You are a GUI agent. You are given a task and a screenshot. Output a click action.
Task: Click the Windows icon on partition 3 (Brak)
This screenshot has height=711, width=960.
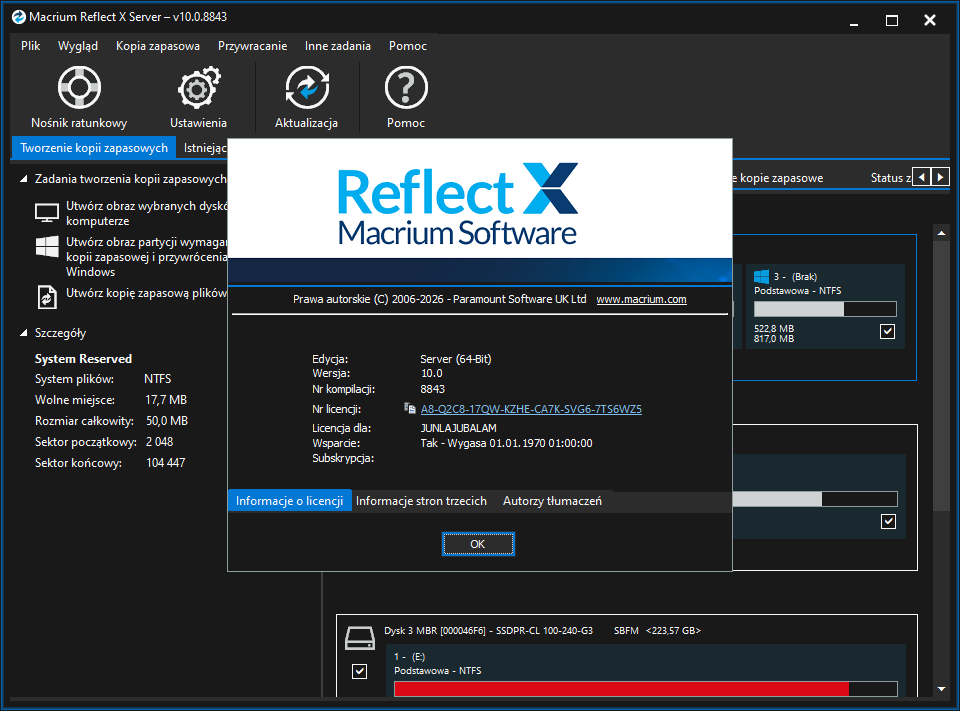(761, 276)
